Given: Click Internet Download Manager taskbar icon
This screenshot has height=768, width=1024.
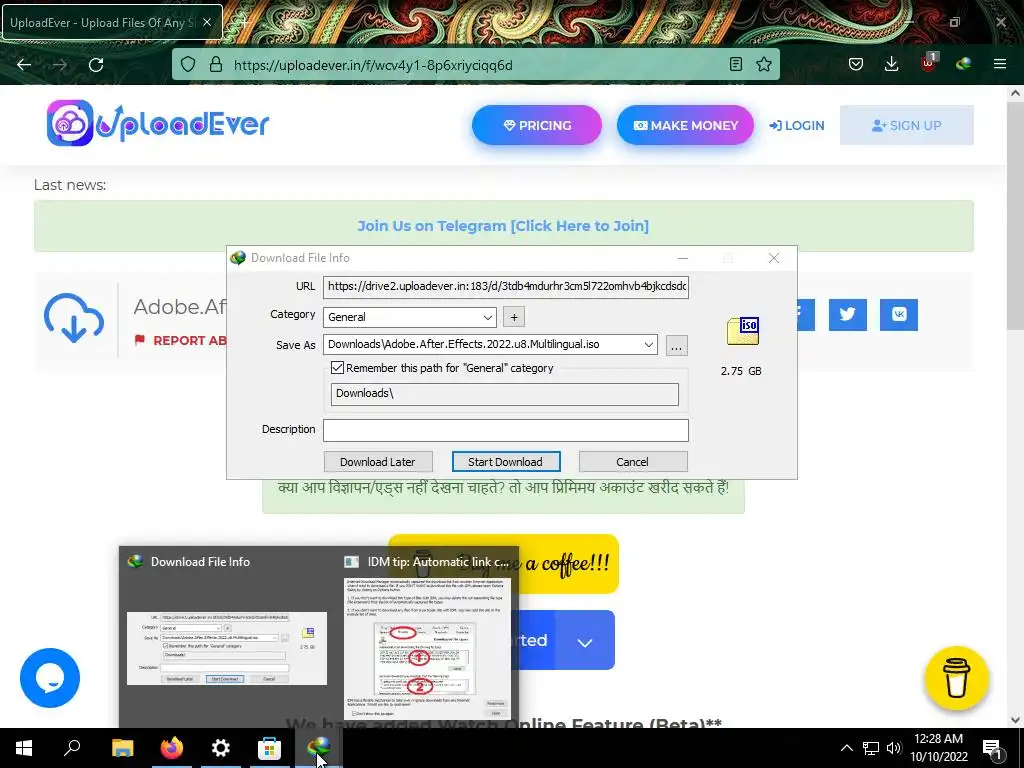Looking at the screenshot, I should tap(319, 748).
